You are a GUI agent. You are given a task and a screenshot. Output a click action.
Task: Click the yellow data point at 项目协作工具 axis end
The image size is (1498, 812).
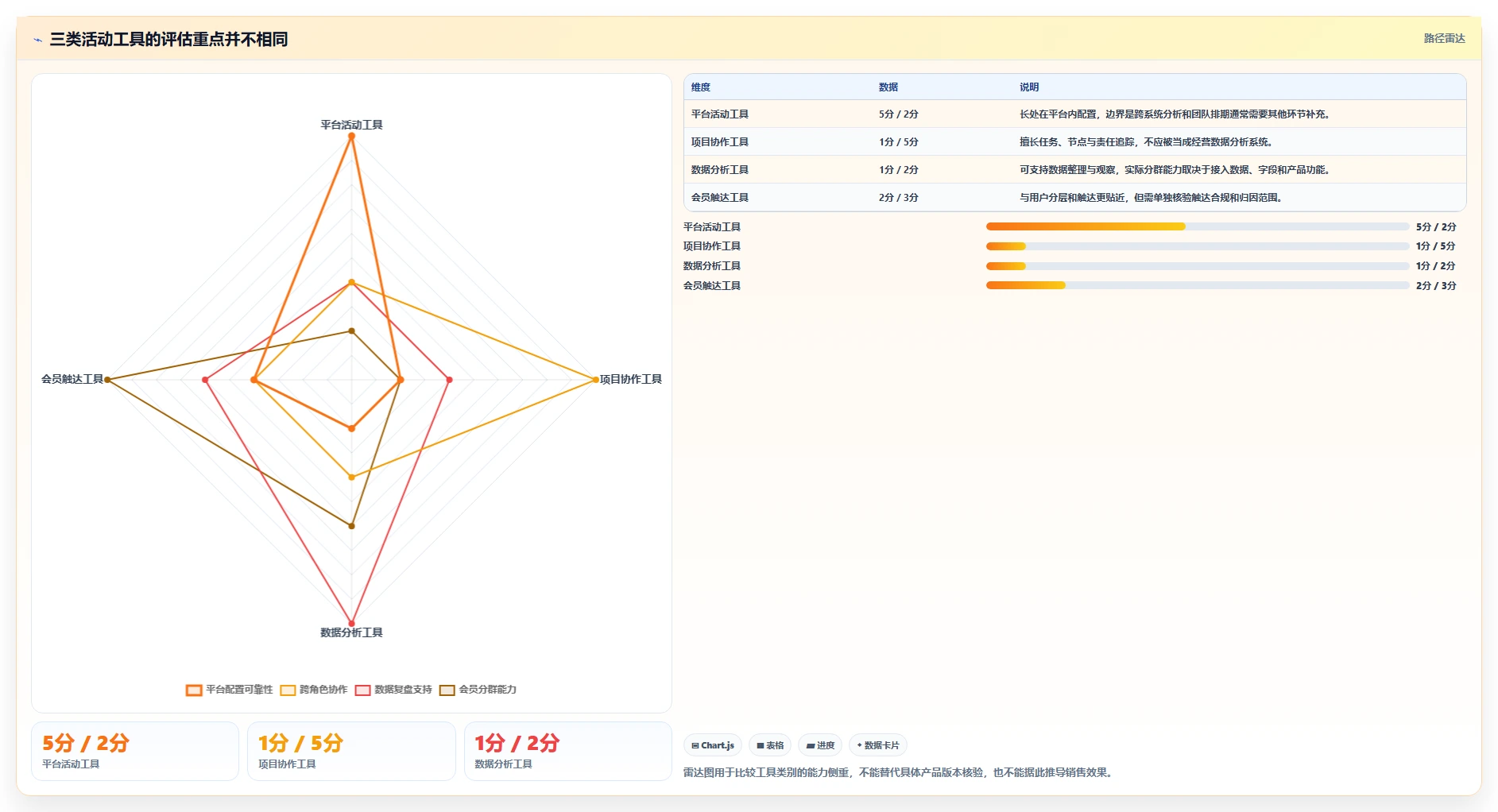(595, 380)
